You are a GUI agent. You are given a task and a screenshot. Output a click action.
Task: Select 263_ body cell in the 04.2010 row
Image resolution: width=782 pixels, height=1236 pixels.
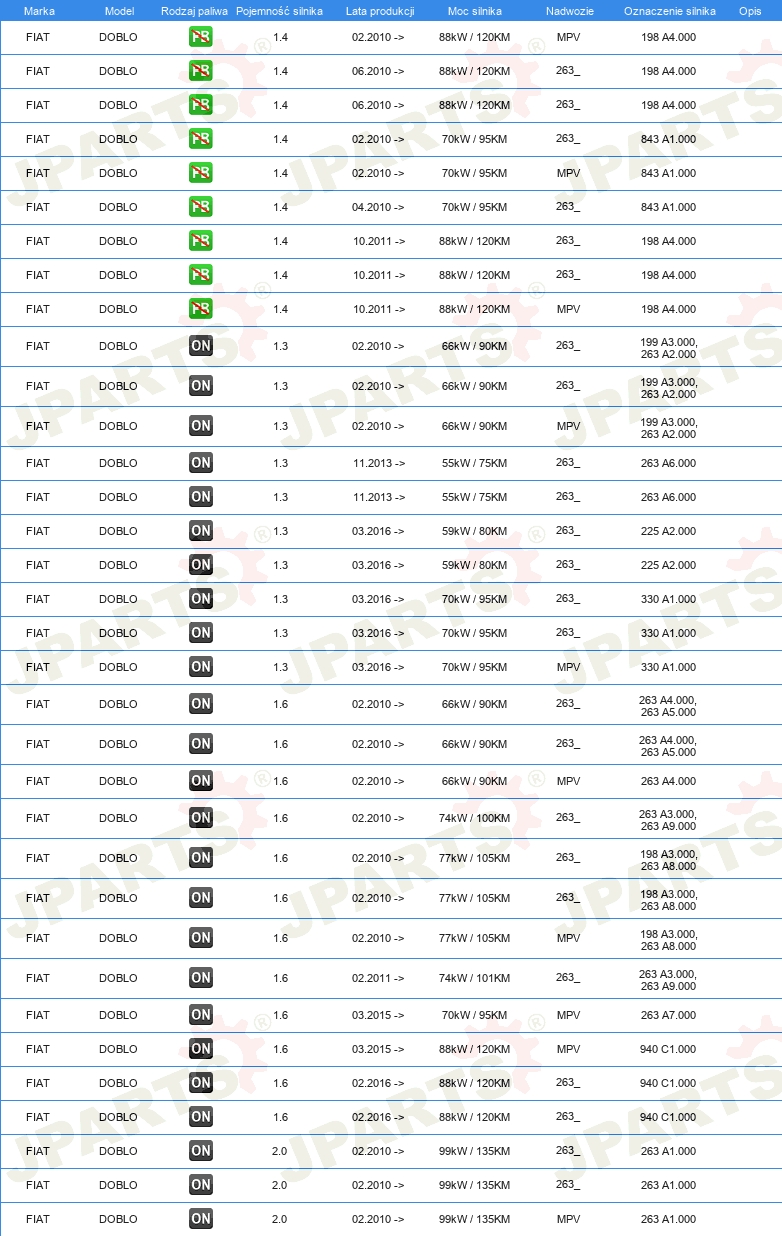point(568,207)
